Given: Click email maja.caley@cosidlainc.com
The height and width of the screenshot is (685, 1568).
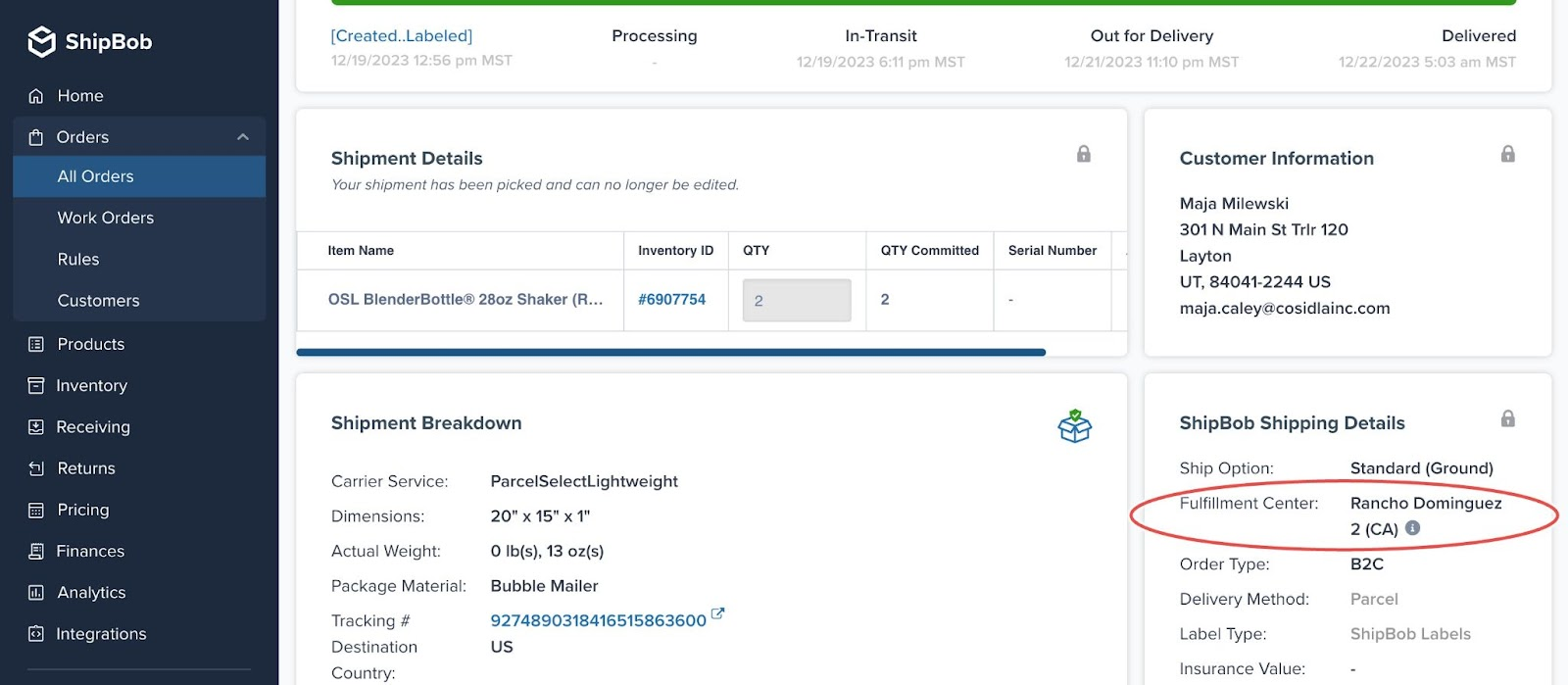Looking at the screenshot, I should point(1285,308).
